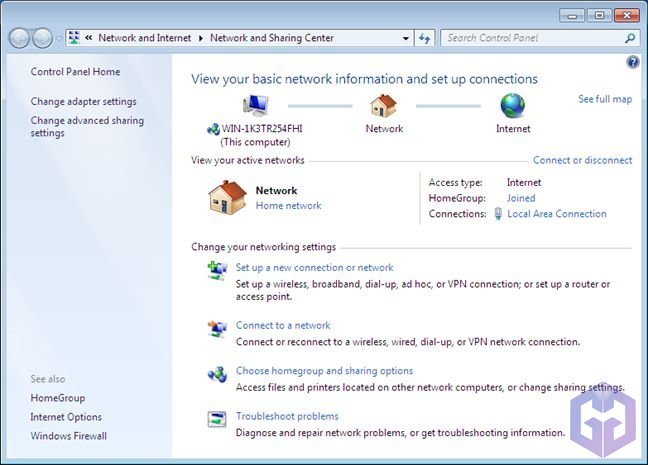Click Connect to a network link
Image resolution: width=648 pixels, height=465 pixels.
point(283,325)
